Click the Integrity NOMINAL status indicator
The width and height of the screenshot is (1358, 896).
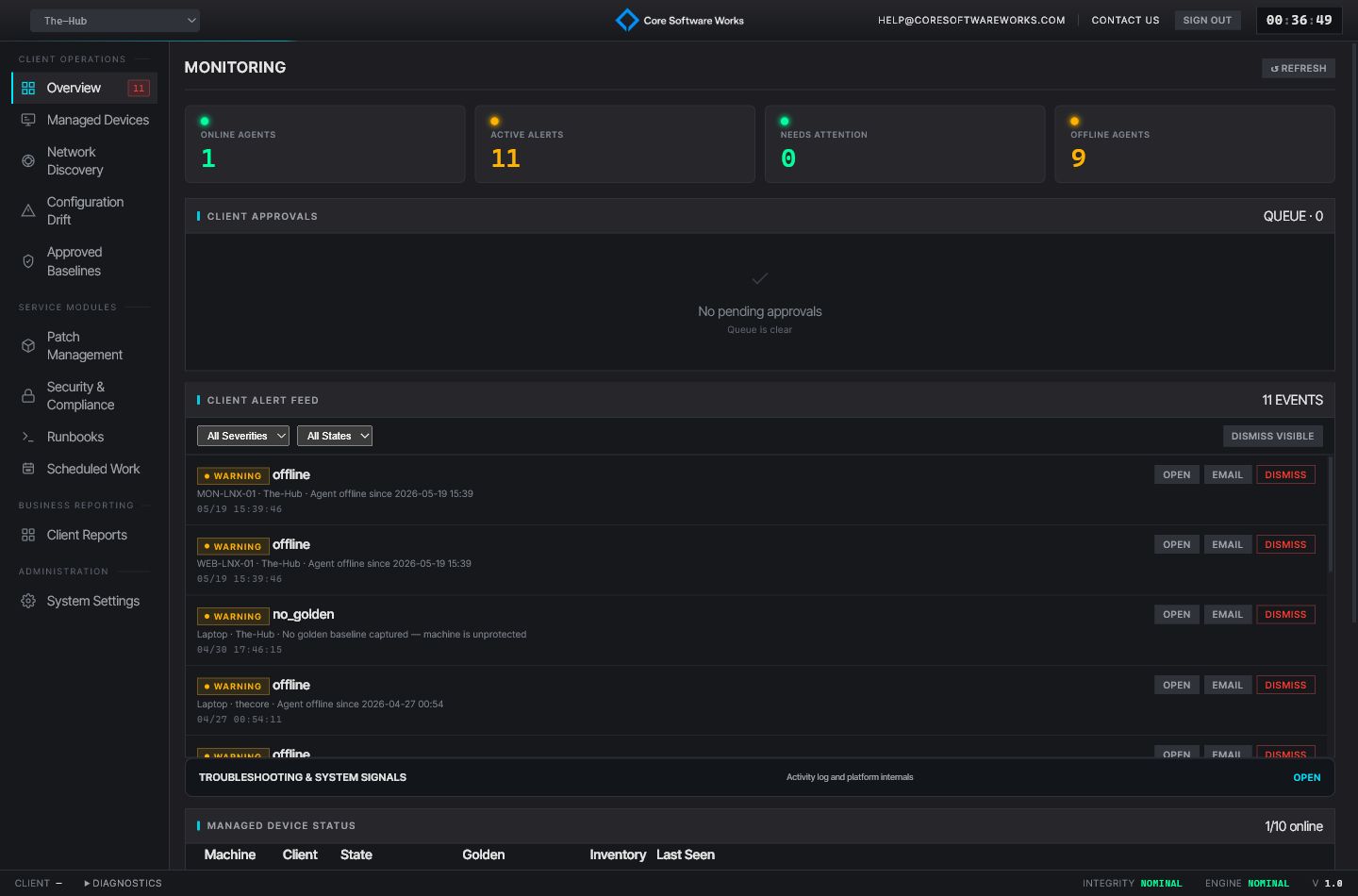pyautogui.click(x=1132, y=884)
